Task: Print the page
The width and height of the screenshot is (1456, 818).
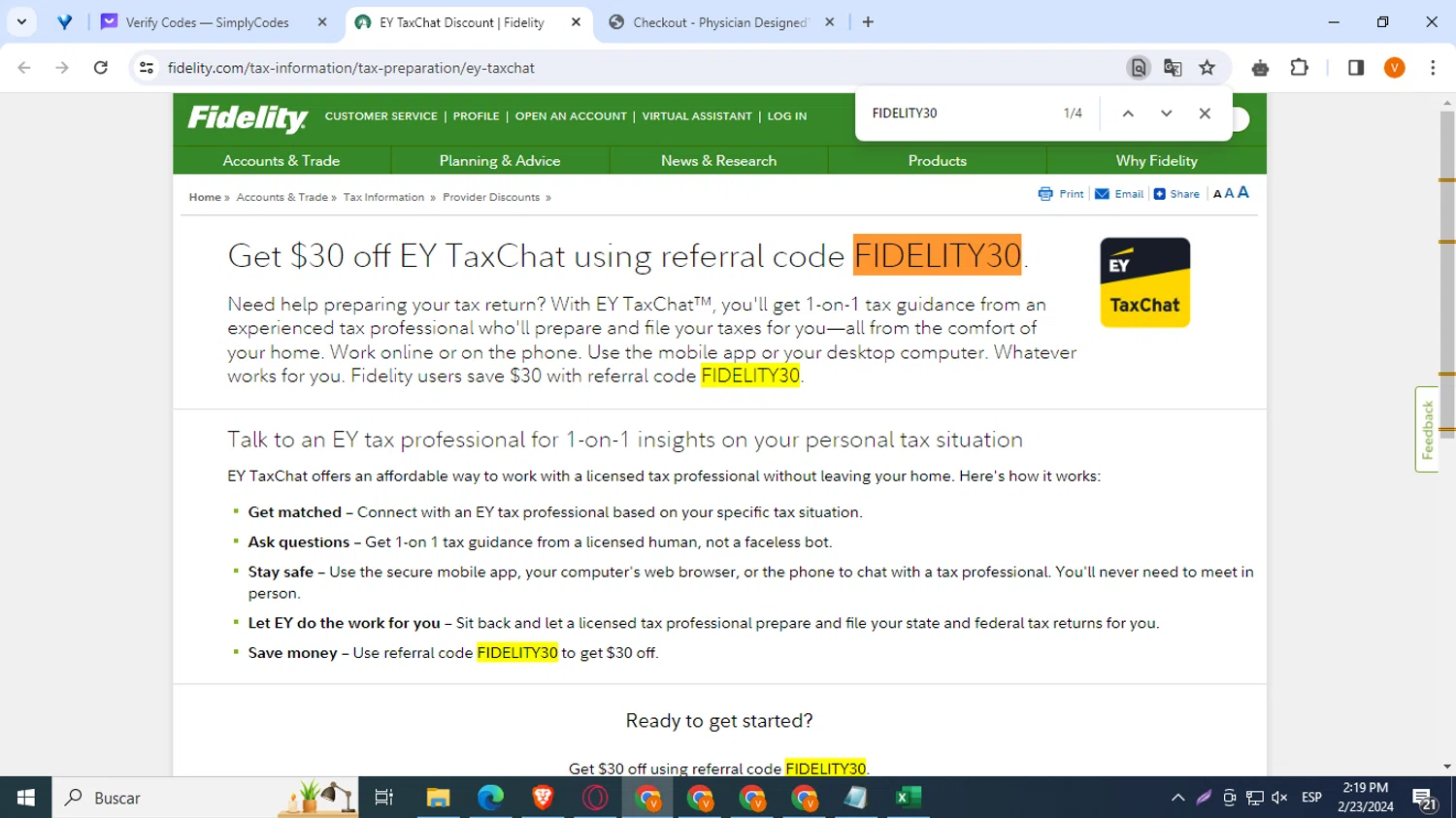Action: [x=1061, y=194]
